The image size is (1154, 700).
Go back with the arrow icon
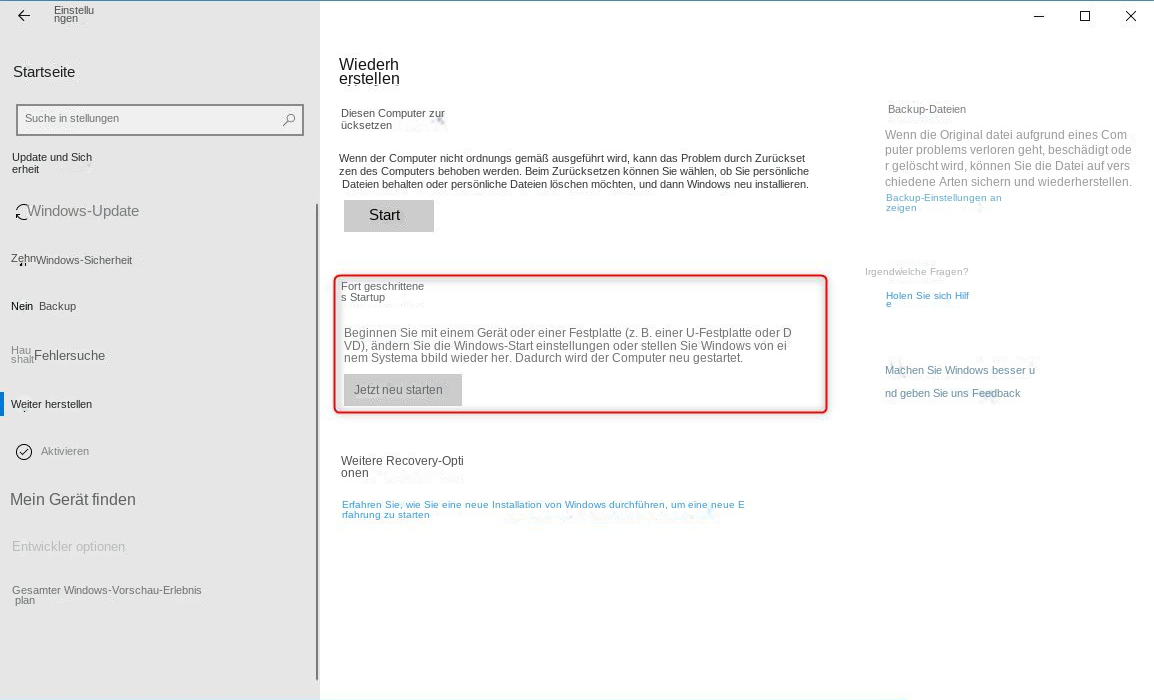24,15
